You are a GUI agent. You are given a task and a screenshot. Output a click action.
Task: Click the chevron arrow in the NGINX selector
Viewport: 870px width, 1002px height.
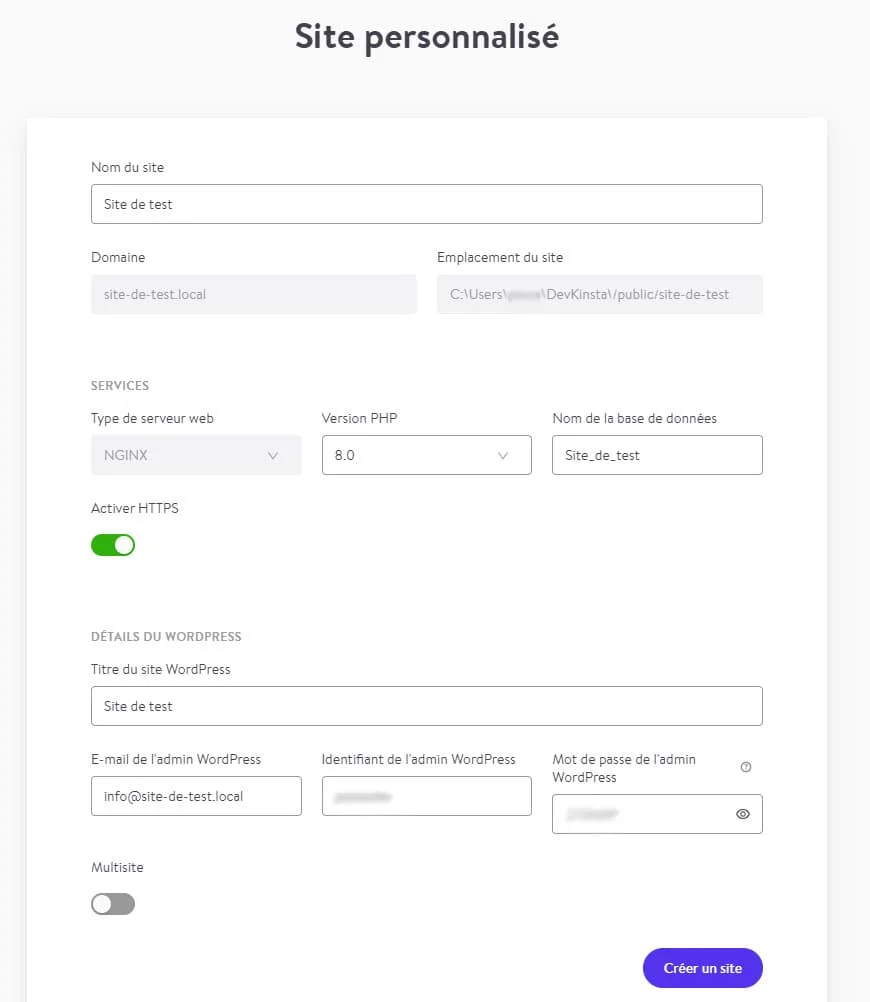tap(273, 455)
